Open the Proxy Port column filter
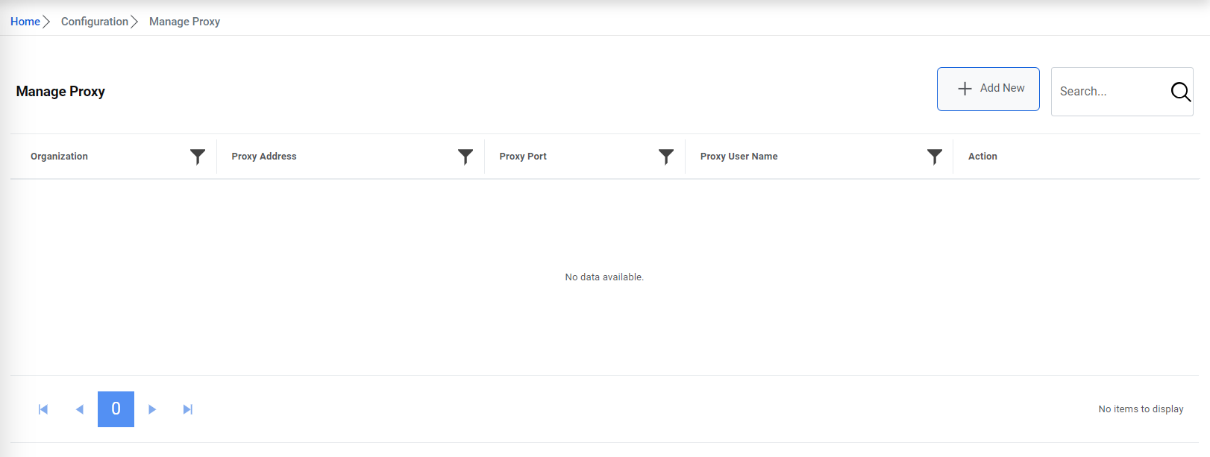Screen dimensions: 1210x457 tap(666, 156)
